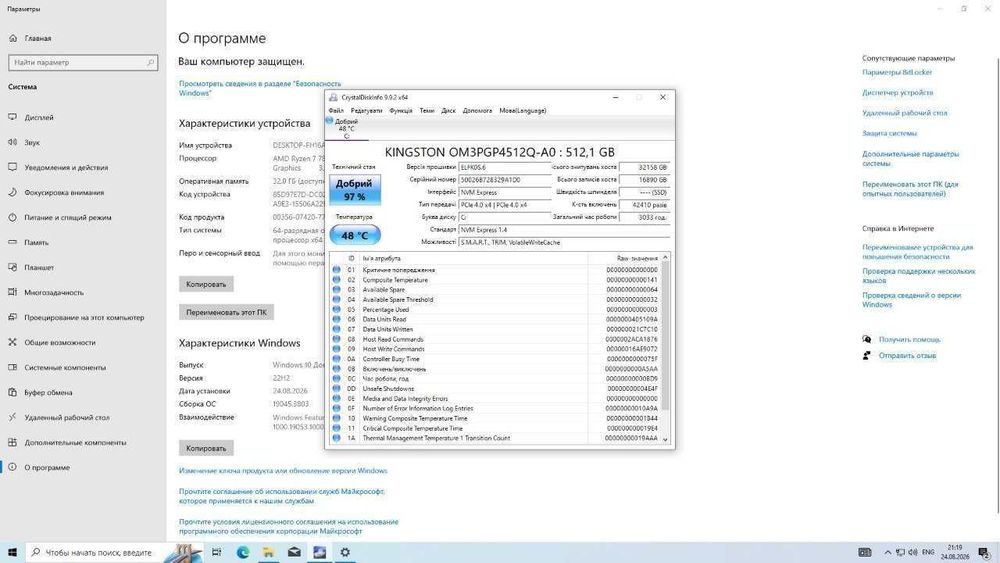The height and width of the screenshot is (563, 1000).
Task: Select О программе in Settings sidebar
Action: pyautogui.click(x=47, y=467)
